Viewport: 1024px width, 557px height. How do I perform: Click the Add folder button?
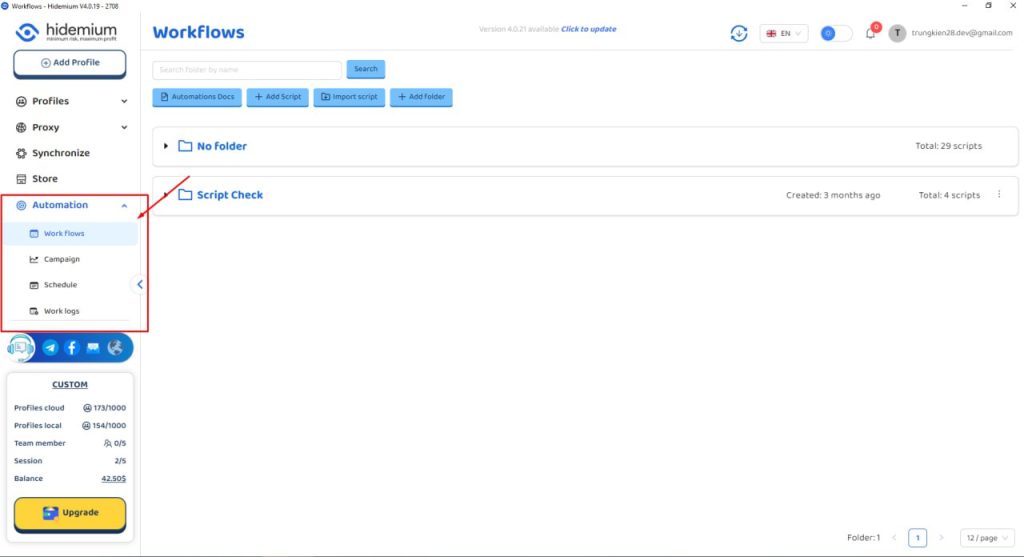[x=421, y=97]
